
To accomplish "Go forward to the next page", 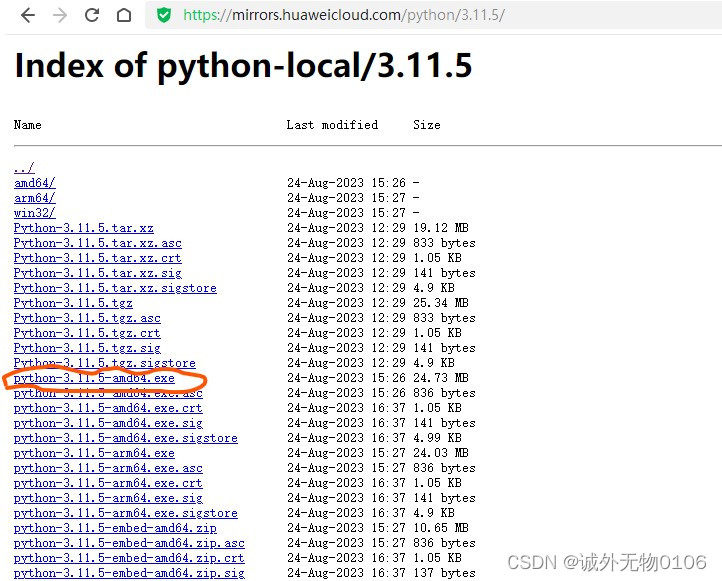I will click(60, 15).
